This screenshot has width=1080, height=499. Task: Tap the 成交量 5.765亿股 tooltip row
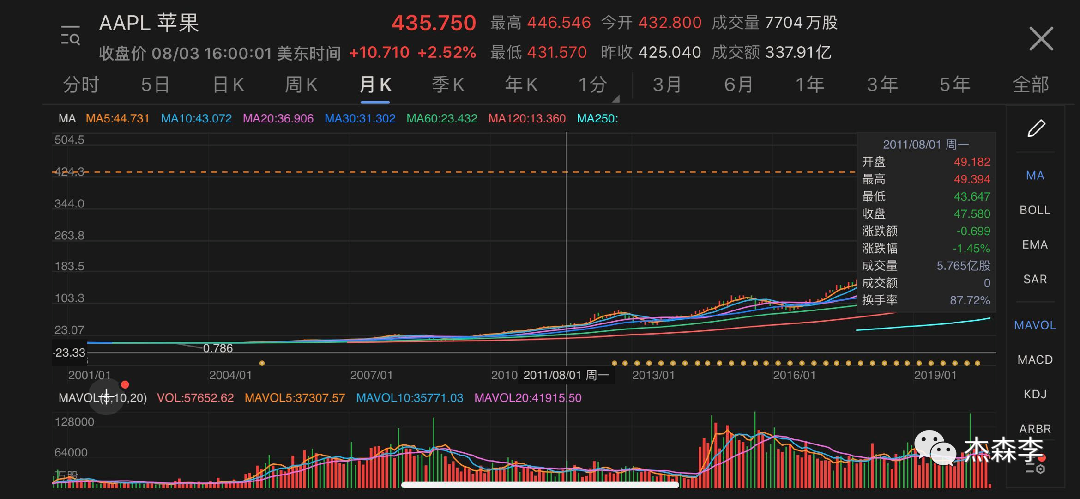click(926, 265)
